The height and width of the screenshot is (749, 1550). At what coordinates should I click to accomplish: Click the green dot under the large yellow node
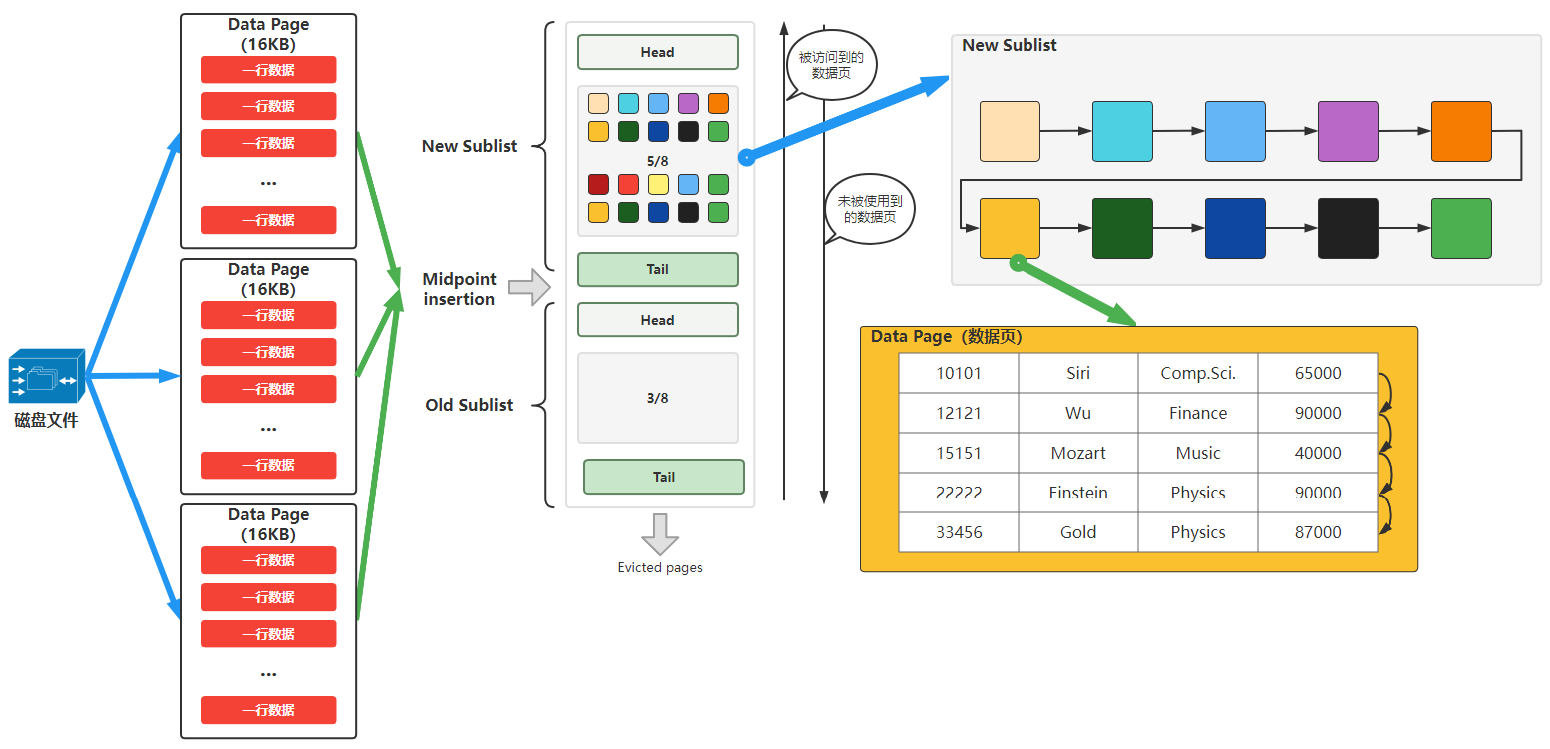pyautogui.click(x=1018, y=263)
